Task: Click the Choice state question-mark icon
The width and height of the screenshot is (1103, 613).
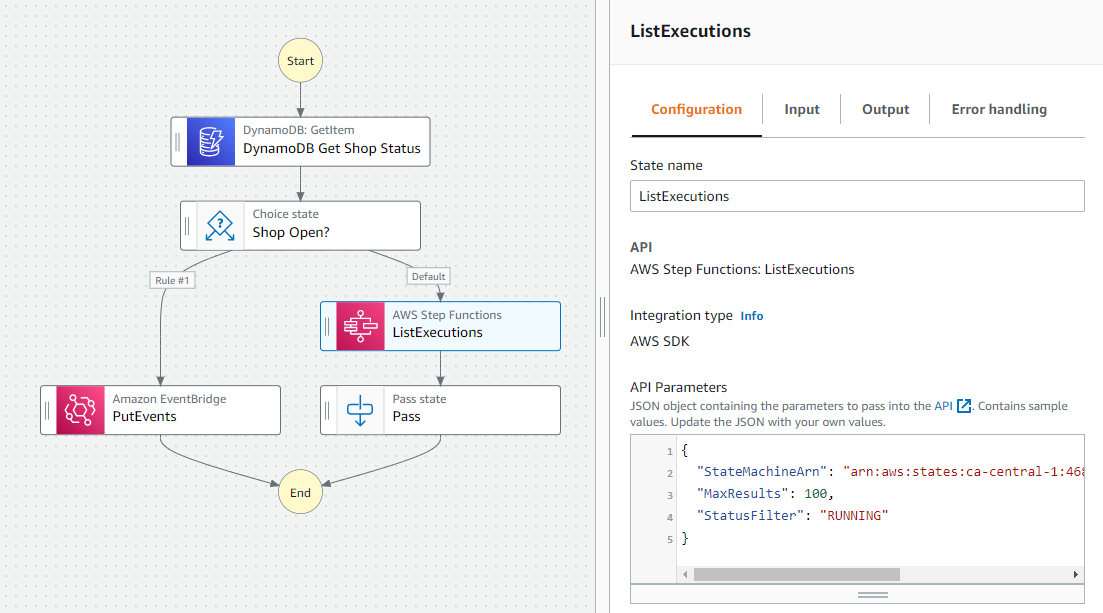Action: coord(220,226)
